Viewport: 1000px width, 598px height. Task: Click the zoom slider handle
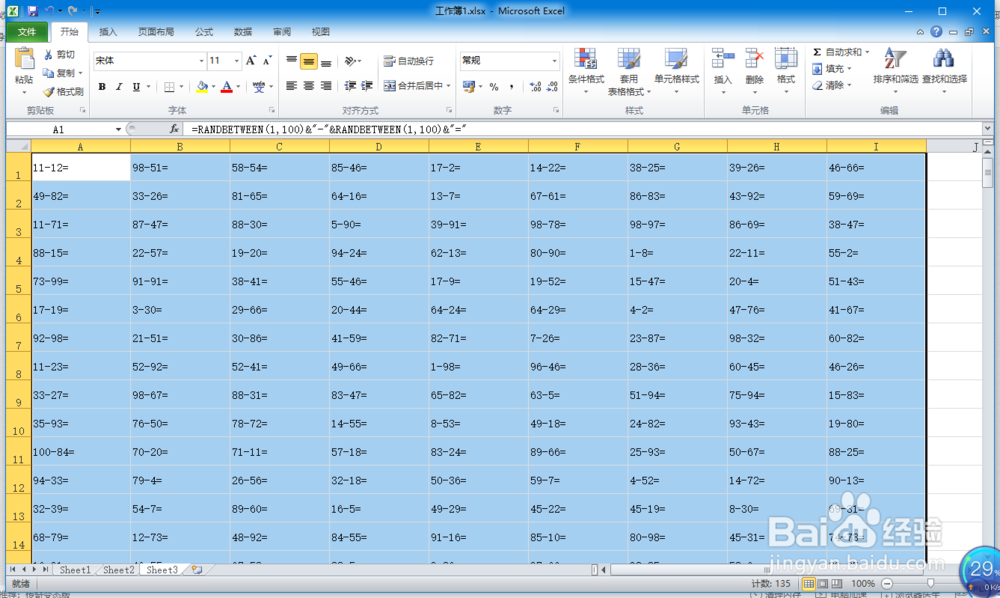(x=930, y=584)
